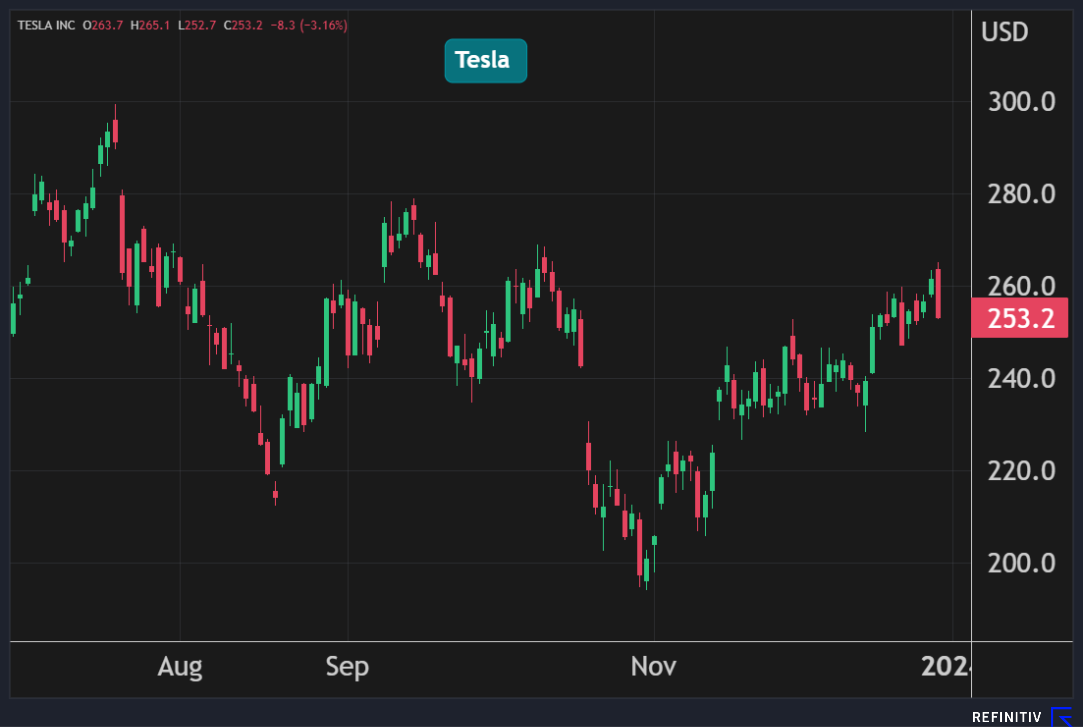Click the 300.0 price axis label
Viewport: 1083px width, 727px height.
click(x=1022, y=102)
